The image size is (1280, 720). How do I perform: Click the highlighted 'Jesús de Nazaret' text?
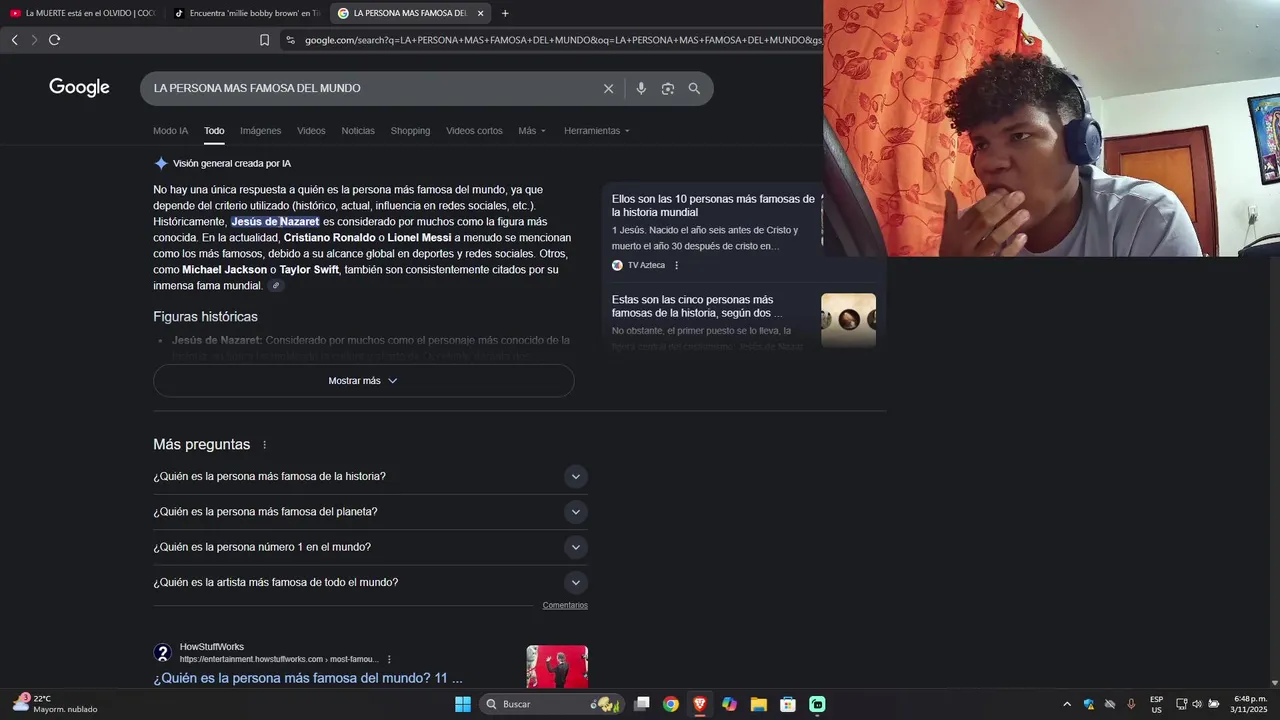click(x=275, y=222)
